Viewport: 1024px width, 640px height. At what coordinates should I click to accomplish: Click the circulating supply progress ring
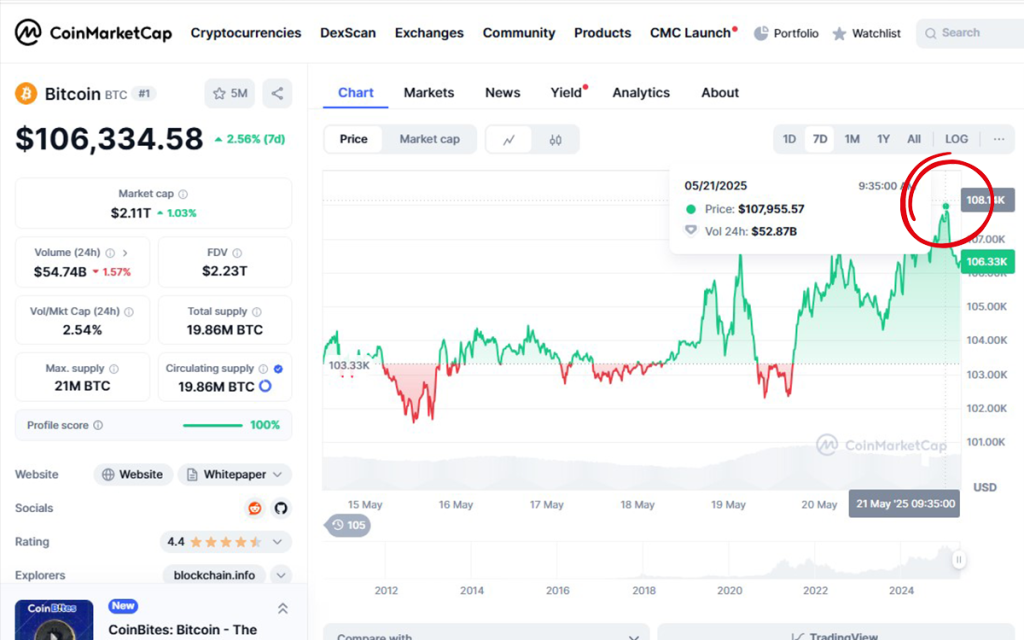(x=265, y=386)
